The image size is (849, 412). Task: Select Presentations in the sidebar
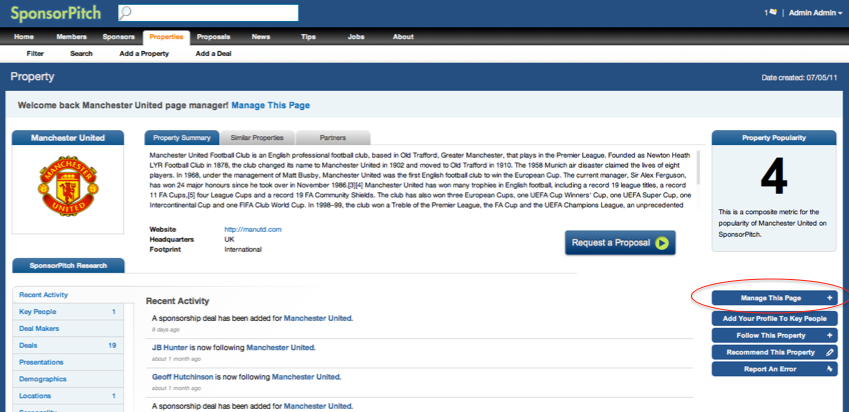click(x=68, y=362)
